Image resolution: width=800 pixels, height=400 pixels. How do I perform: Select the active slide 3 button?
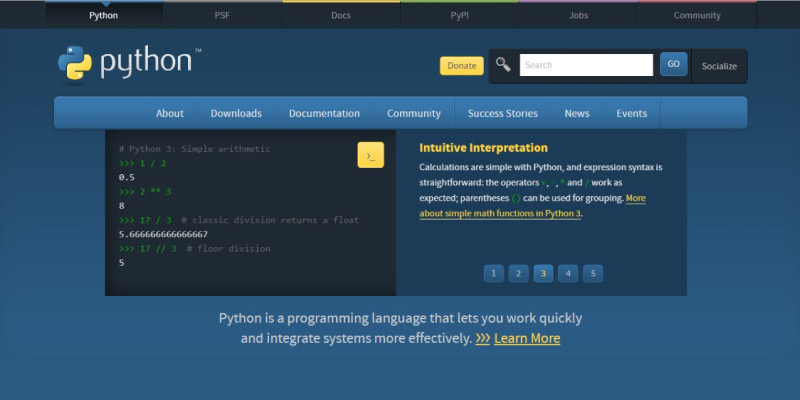(x=543, y=273)
